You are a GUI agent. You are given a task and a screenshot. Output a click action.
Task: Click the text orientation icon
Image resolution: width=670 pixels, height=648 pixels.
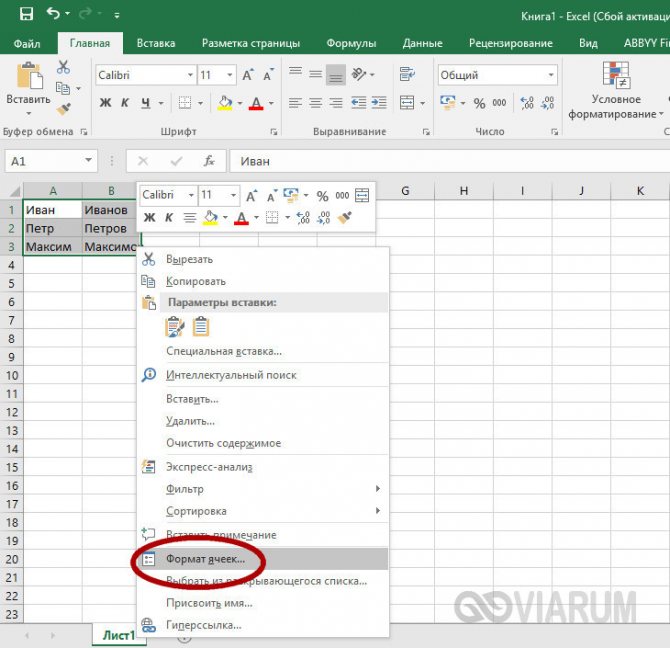pyautogui.click(x=359, y=74)
